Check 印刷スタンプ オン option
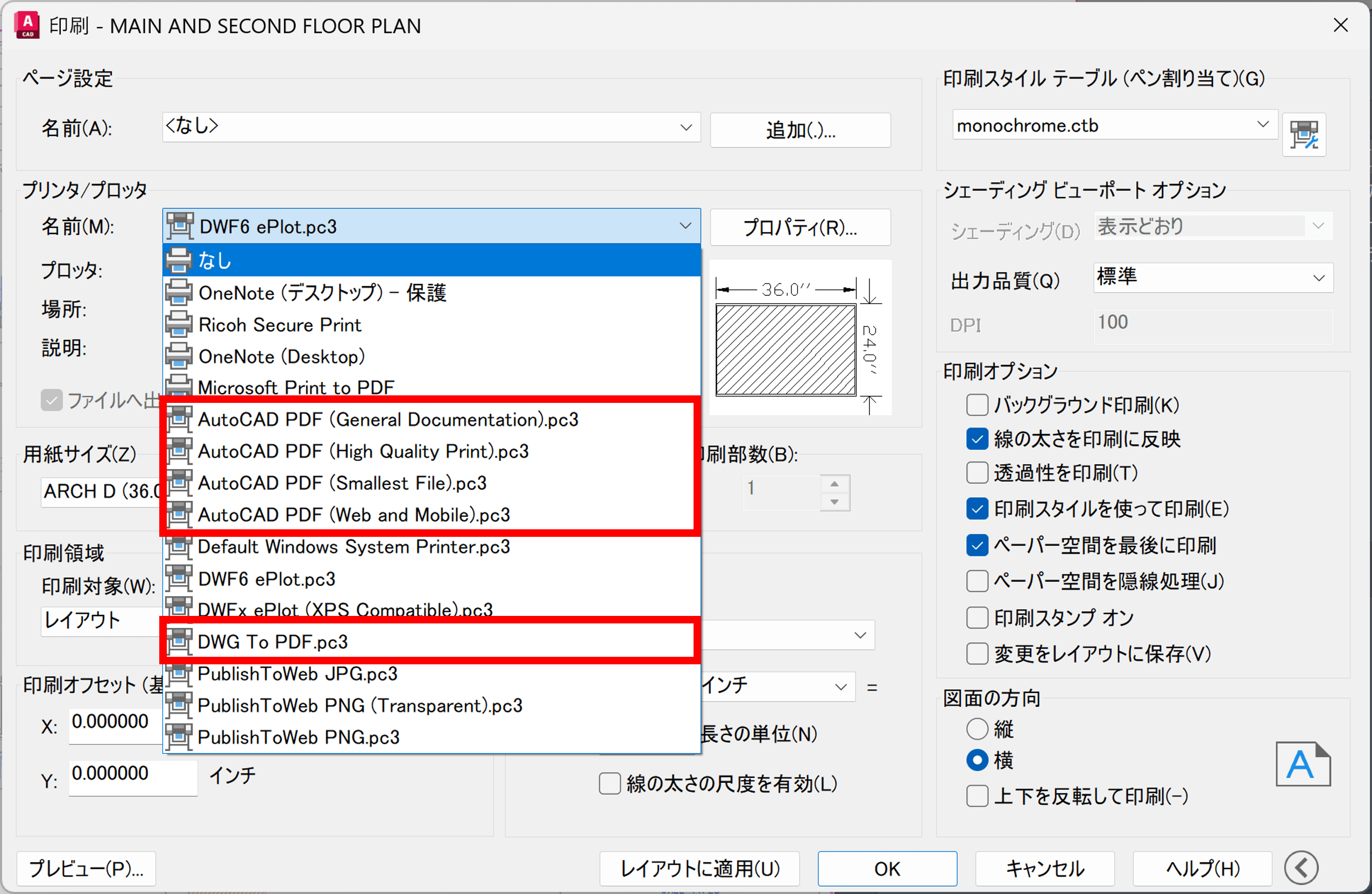1372x894 pixels. pyautogui.click(x=977, y=618)
